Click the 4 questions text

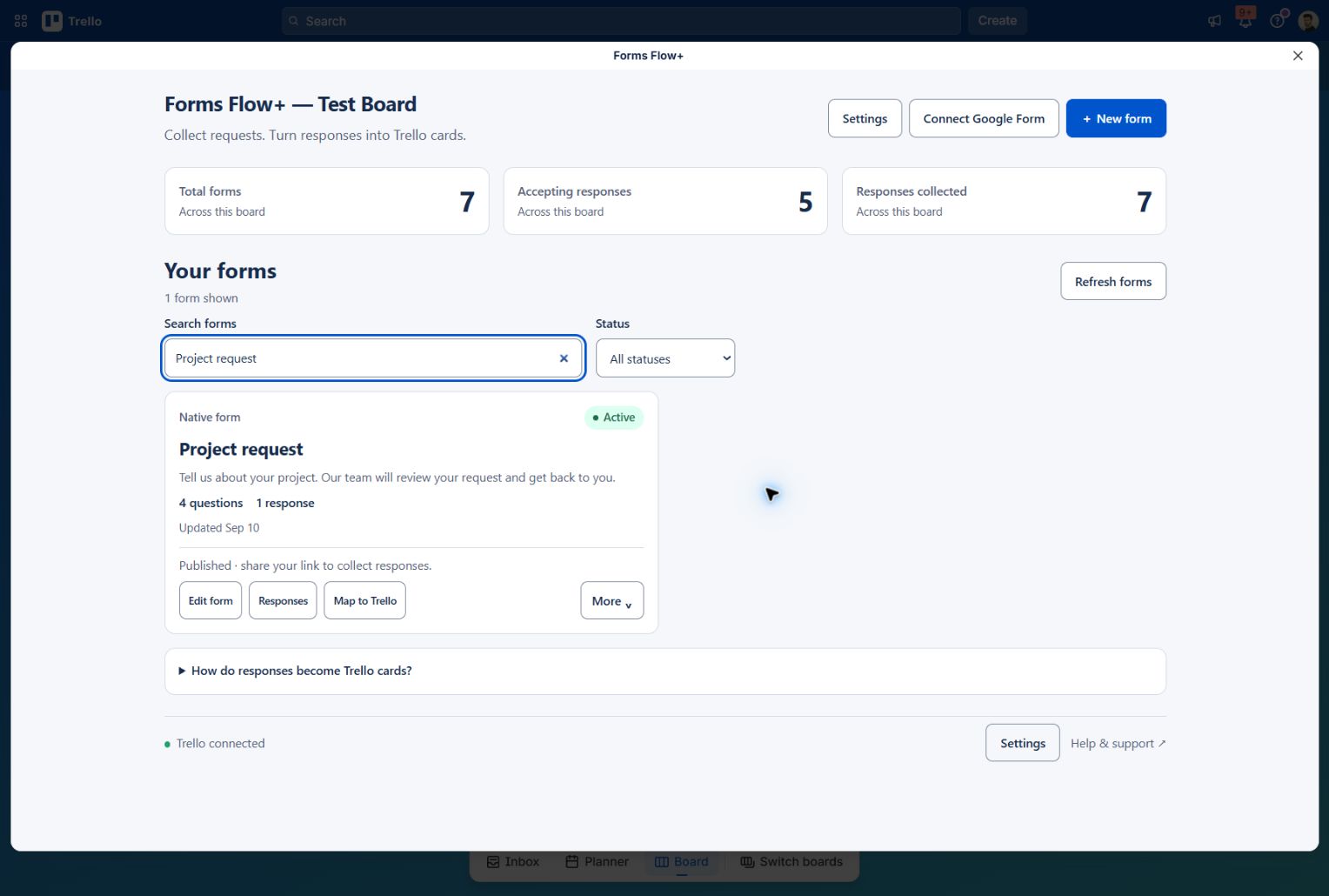[210, 503]
